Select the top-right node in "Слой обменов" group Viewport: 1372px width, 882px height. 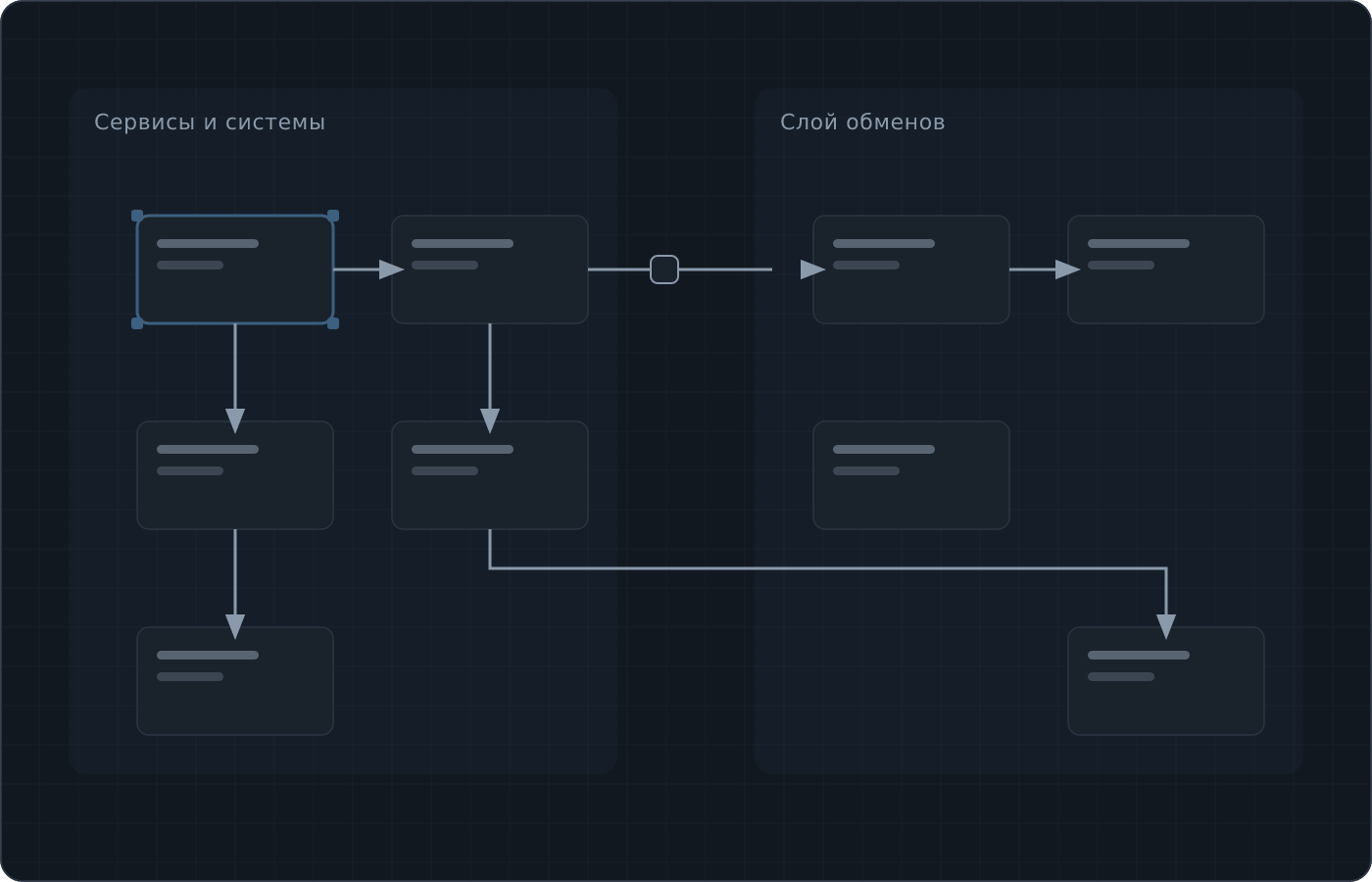pyautogui.click(x=1166, y=269)
